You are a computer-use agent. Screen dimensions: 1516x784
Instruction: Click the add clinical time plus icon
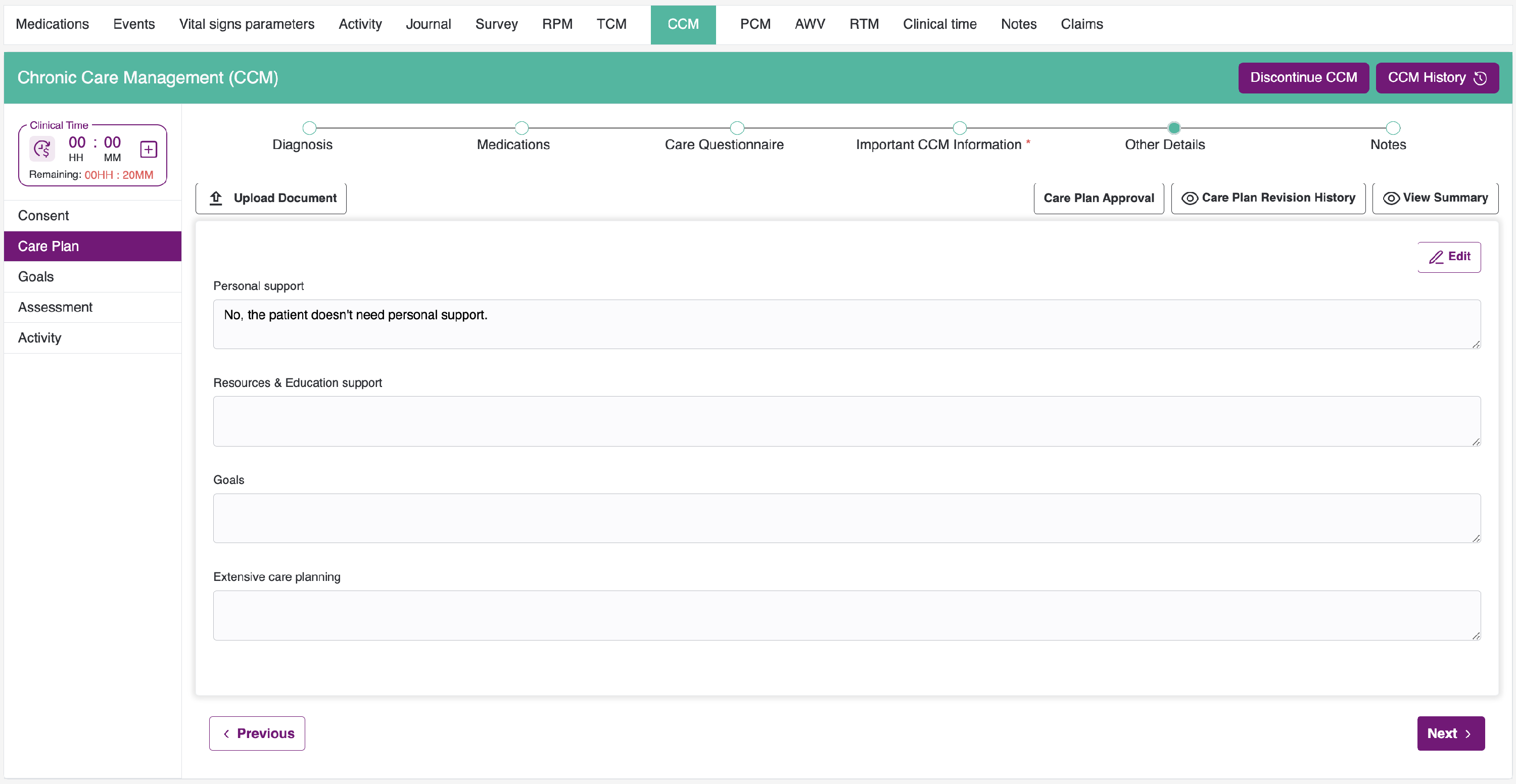click(148, 150)
